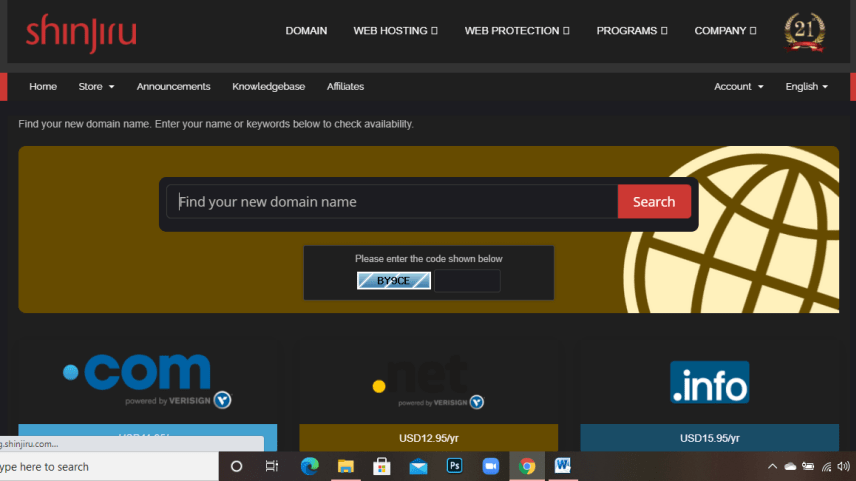
Task: Click the Windows taskbar search box
Action: (109, 467)
